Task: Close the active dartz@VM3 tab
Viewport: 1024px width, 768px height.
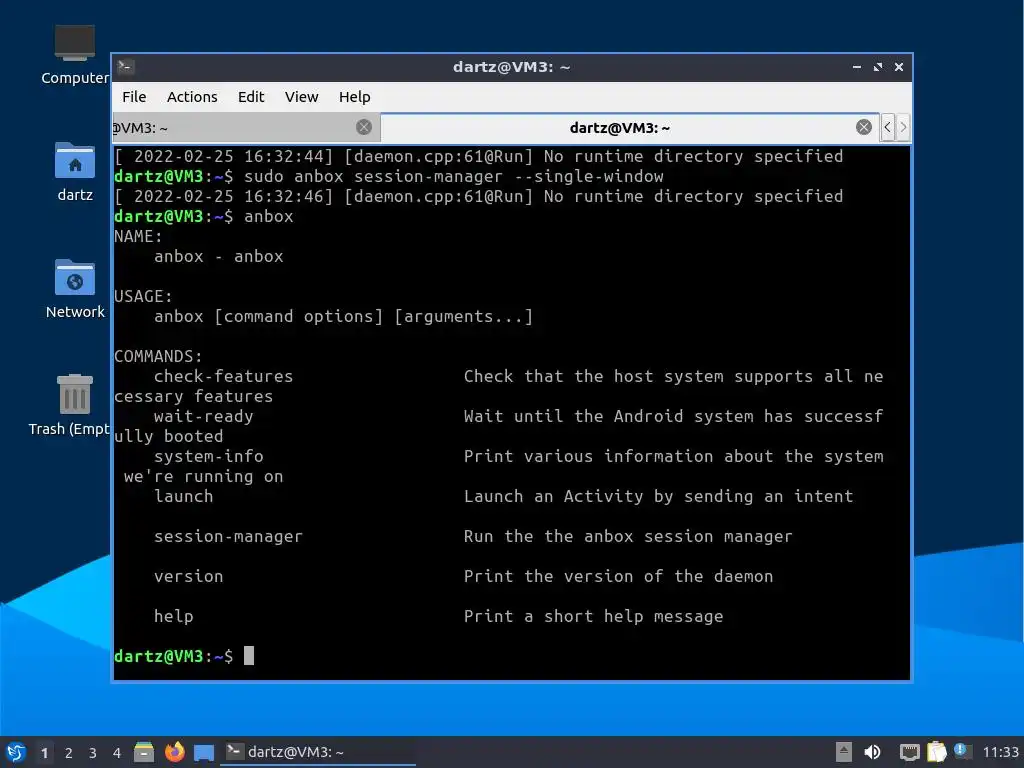Action: pyautogui.click(x=863, y=127)
